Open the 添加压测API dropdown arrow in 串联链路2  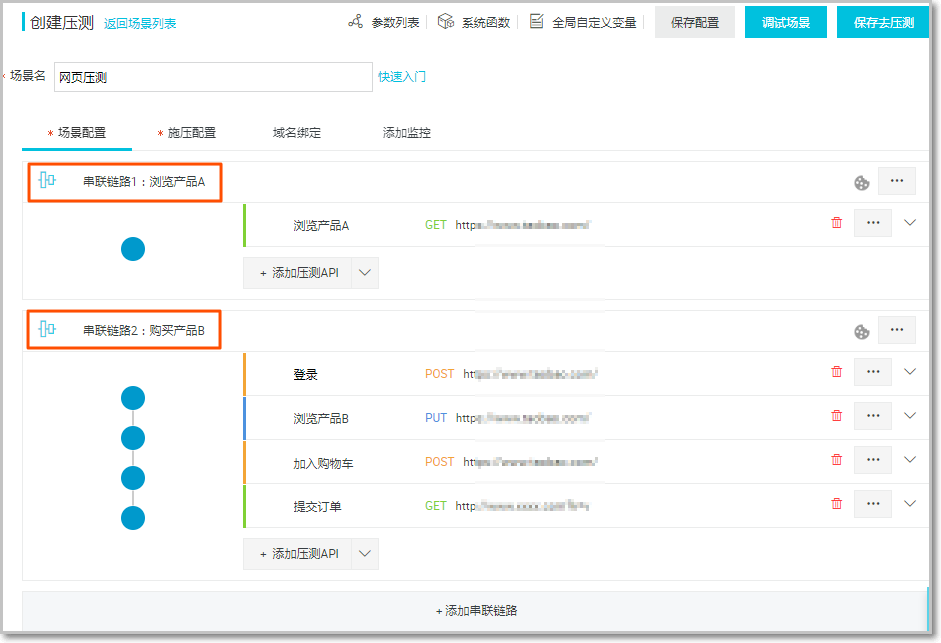pos(365,554)
